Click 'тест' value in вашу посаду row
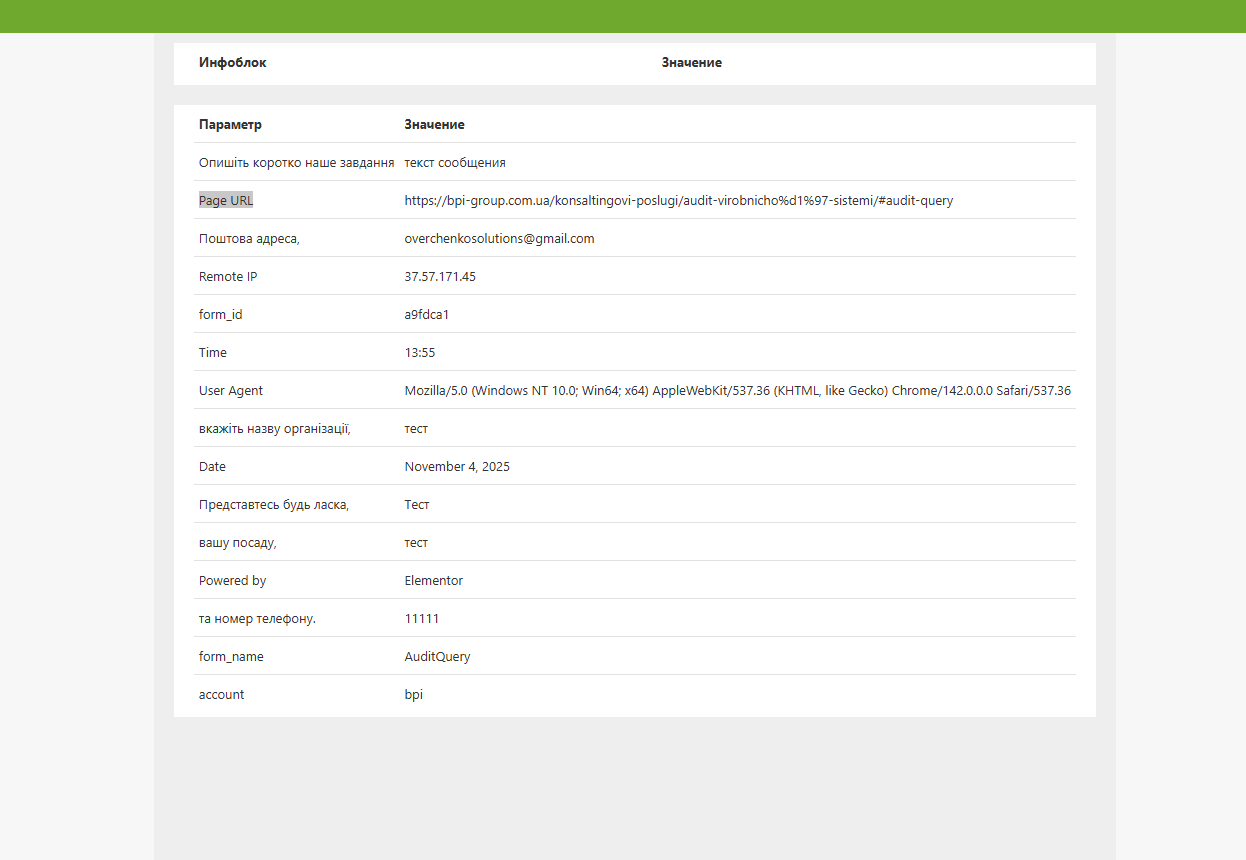1246x860 pixels. point(416,543)
